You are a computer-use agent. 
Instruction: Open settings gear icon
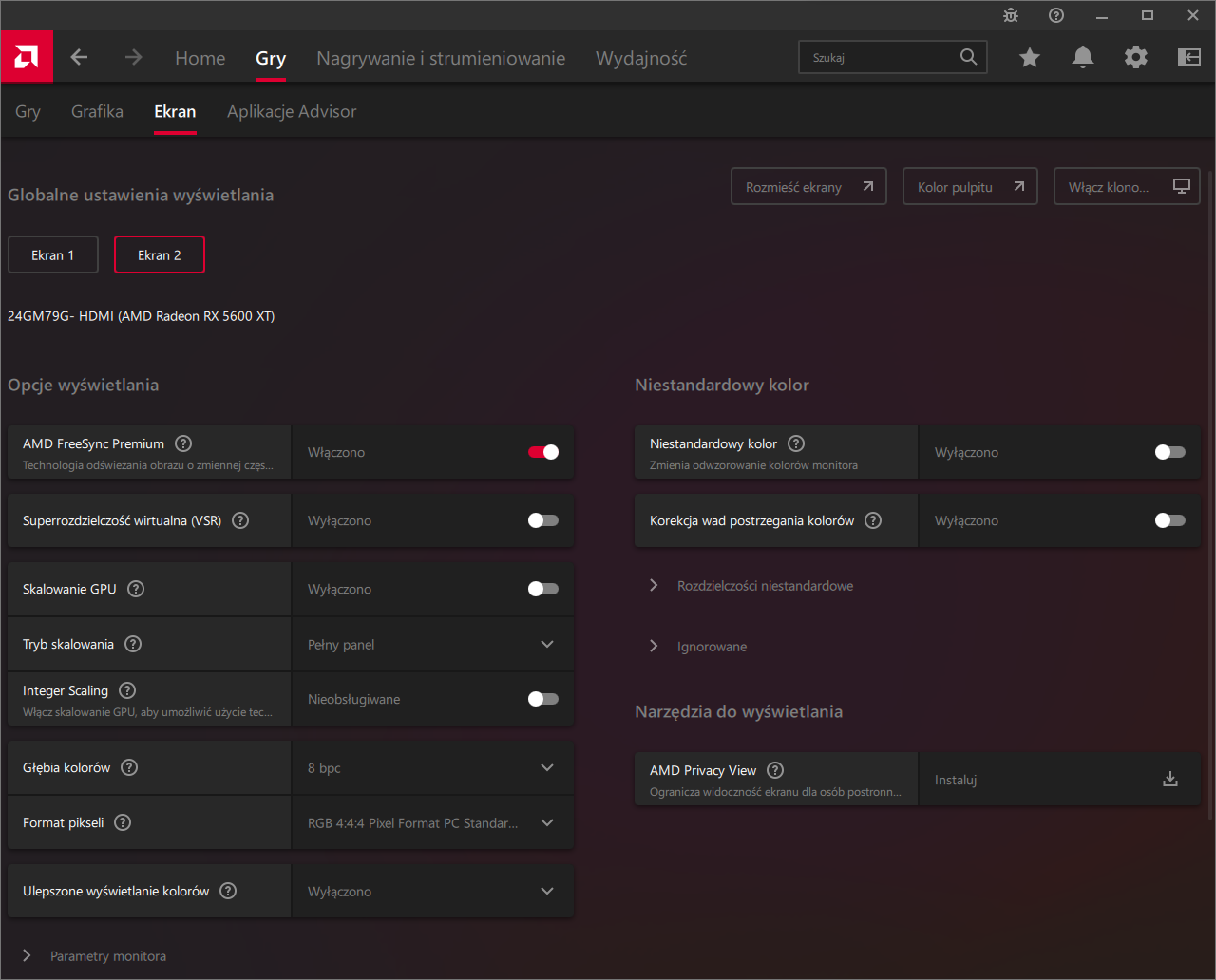coord(1136,58)
